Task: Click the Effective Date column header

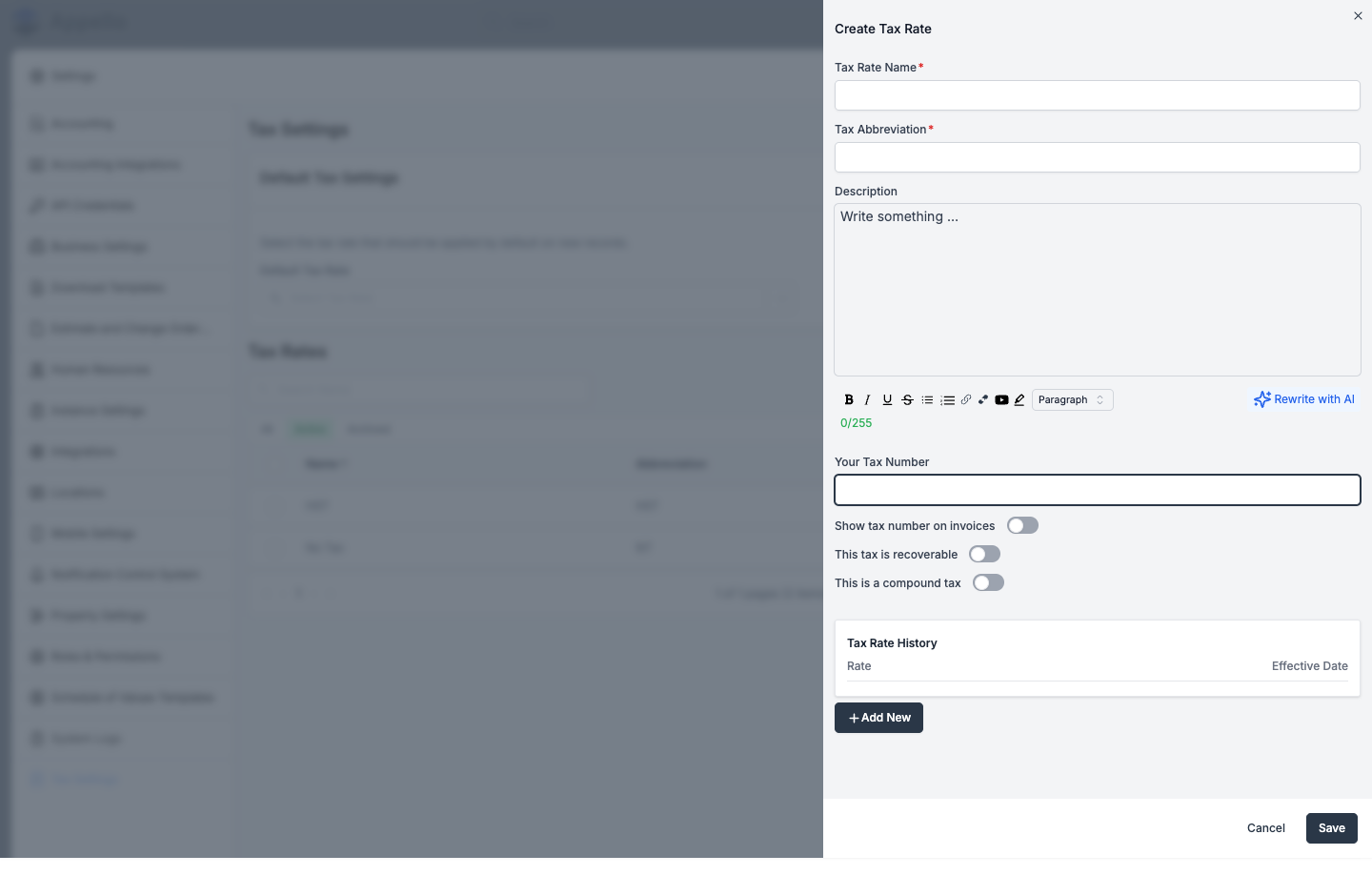Action: click(1309, 666)
